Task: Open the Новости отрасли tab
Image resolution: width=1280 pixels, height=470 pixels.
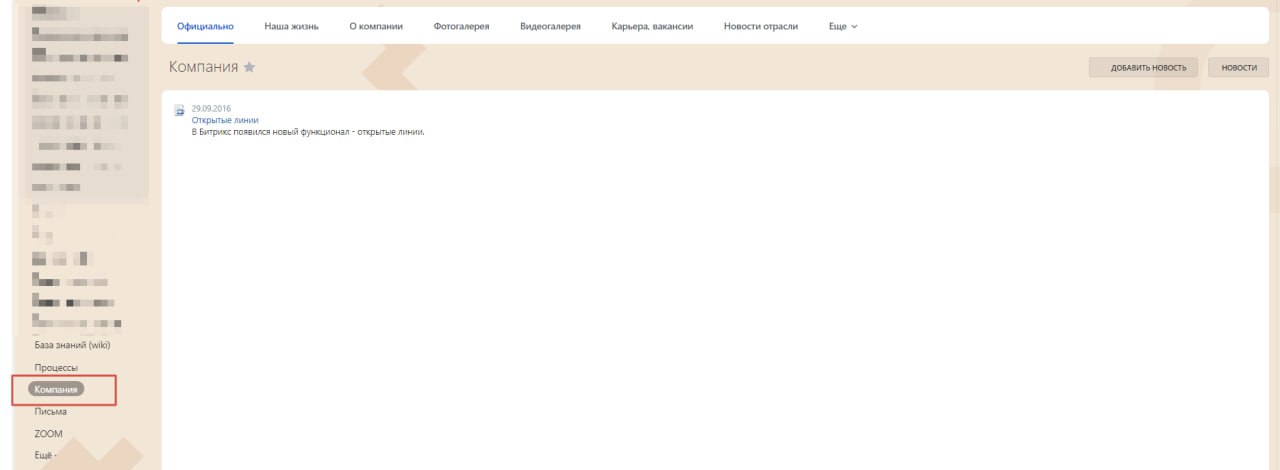Action: click(760, 26)
